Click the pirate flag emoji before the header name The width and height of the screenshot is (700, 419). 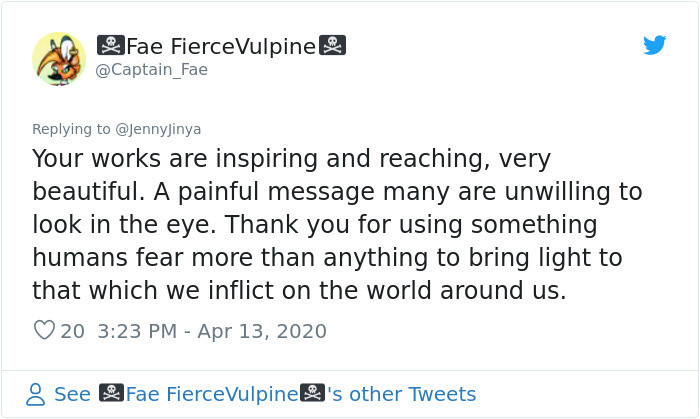(111, 46)
